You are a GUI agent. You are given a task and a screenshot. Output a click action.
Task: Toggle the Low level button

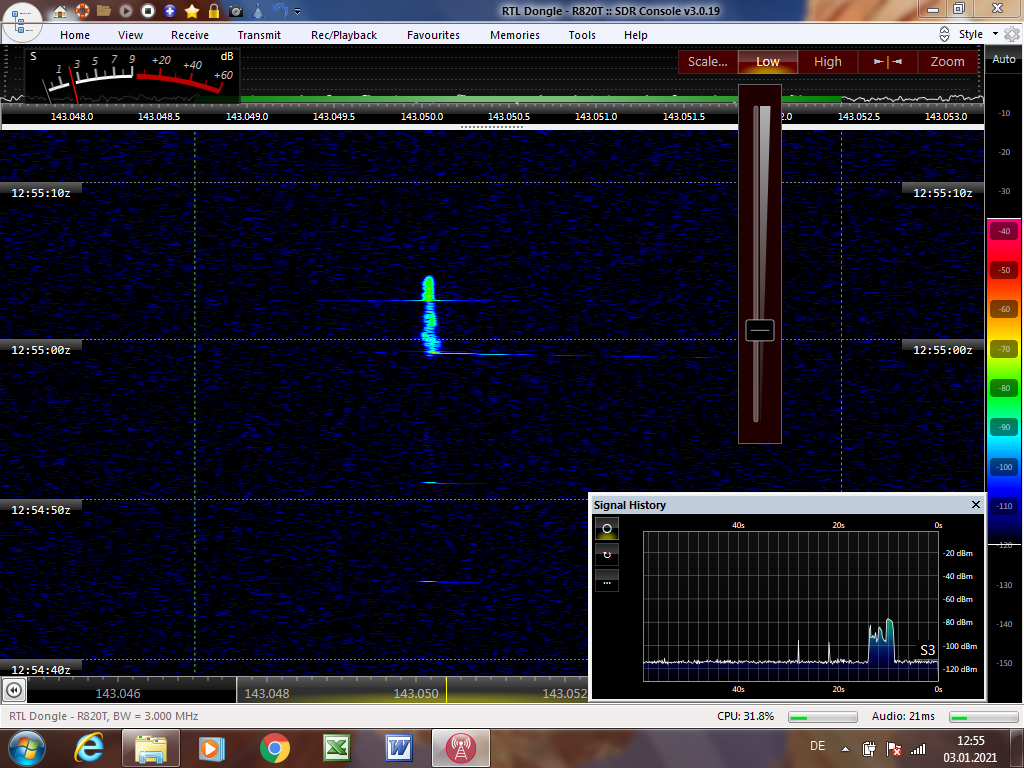(x=768, y=61)
